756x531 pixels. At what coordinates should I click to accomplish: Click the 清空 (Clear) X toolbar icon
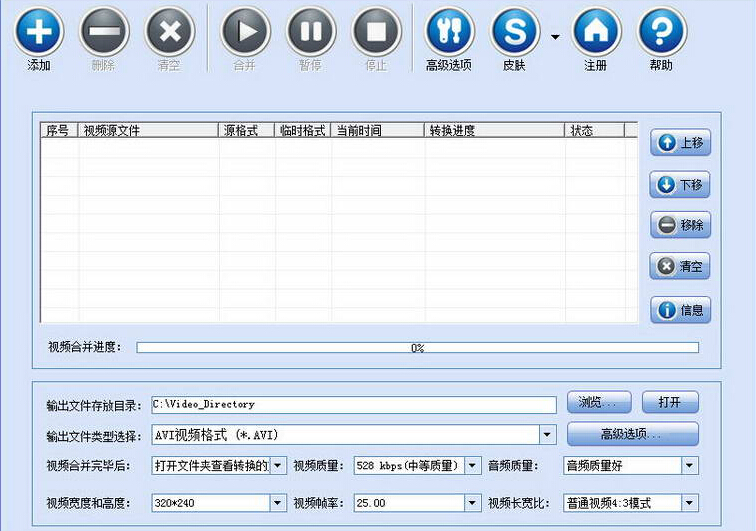[170, 31]
